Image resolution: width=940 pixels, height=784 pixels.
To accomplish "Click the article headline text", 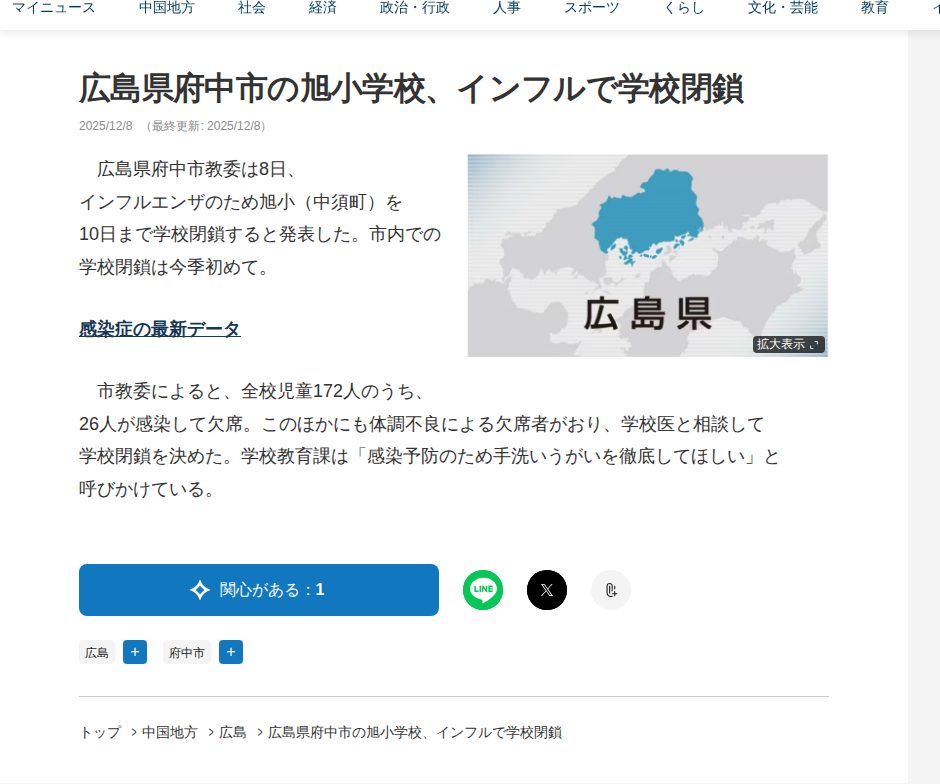I will (x=411, y=89).
